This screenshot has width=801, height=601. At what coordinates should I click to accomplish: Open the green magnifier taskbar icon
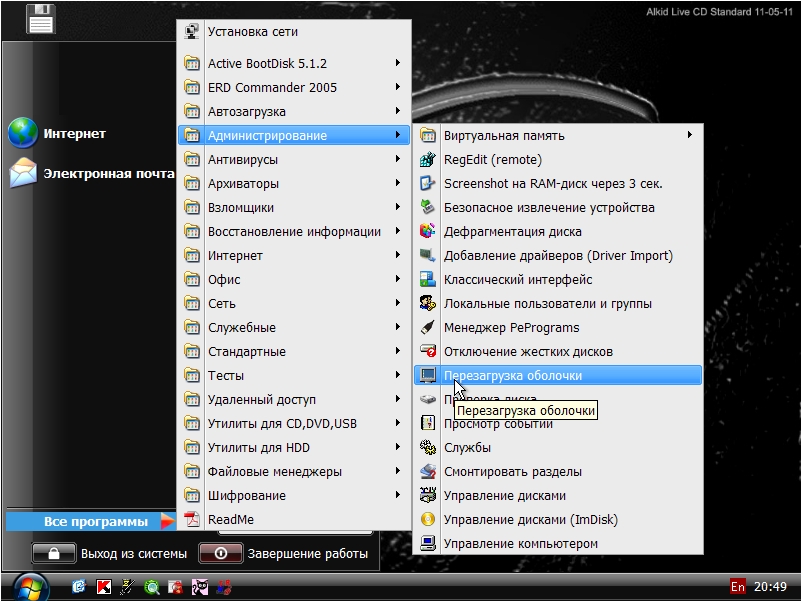[x=152, y=587]
